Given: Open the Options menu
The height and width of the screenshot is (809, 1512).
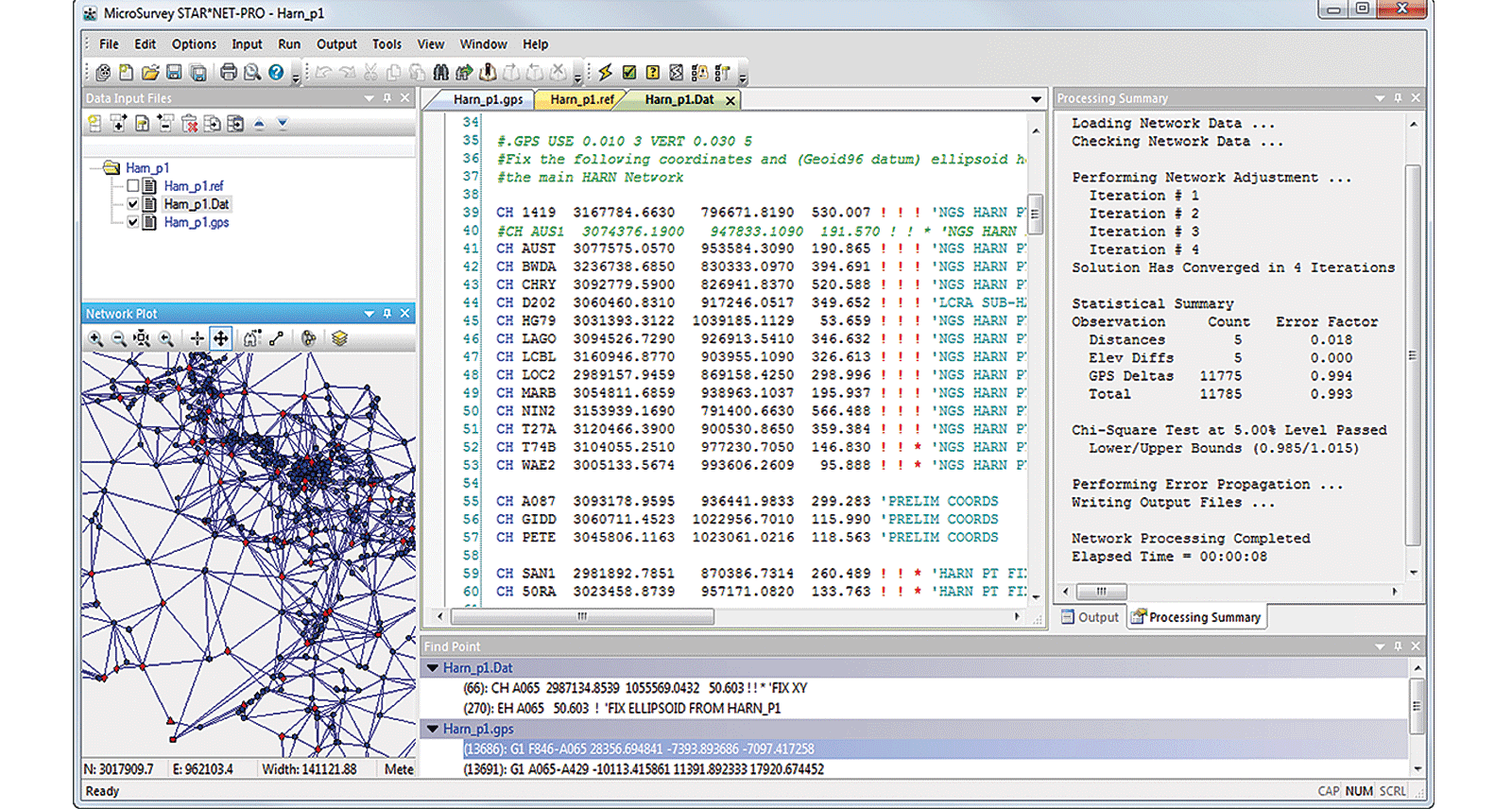Looking at the screenshot, I should [x=194, y=44].
